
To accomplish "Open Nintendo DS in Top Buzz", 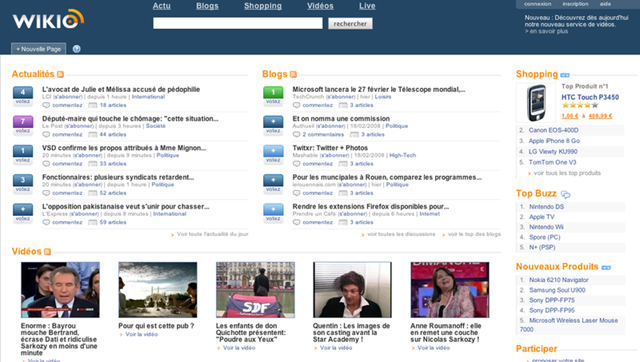I will pos(547,207).
